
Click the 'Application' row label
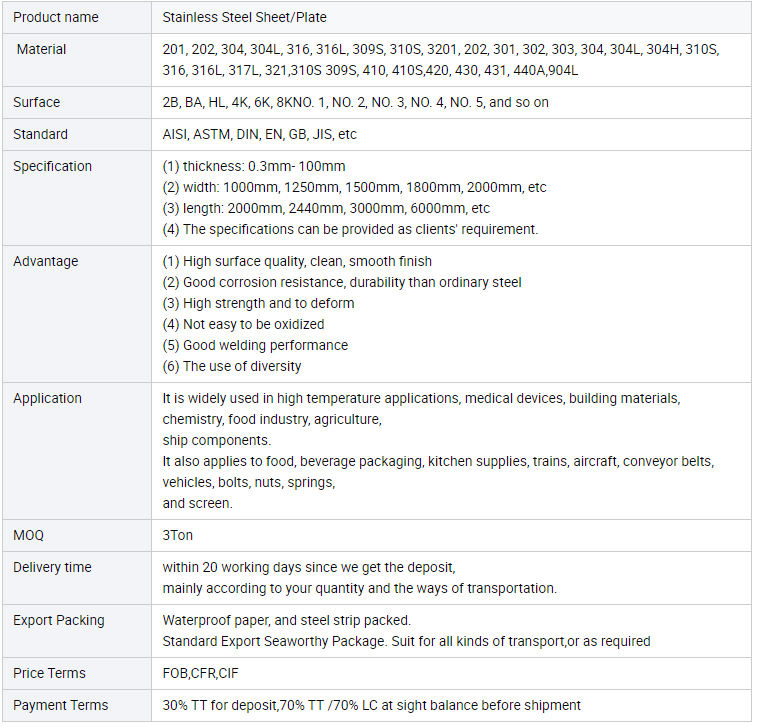tap(48, 398)
